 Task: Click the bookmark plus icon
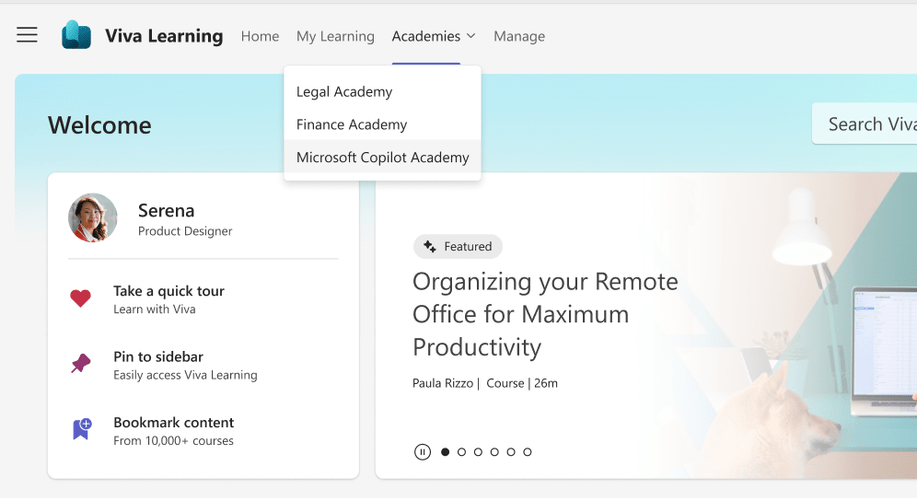82,429
